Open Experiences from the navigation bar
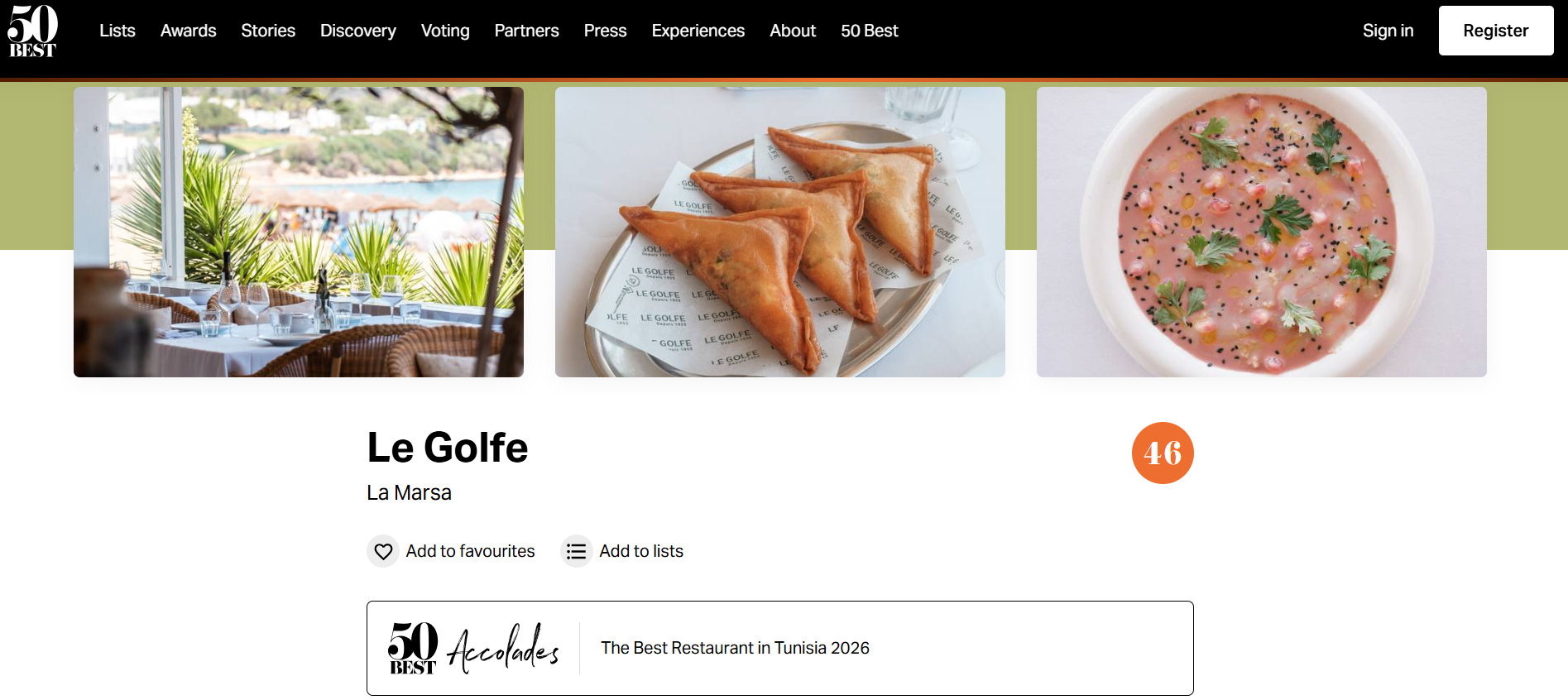The width and height of the screenshot is (1568, 700). [x=698, y=31]
